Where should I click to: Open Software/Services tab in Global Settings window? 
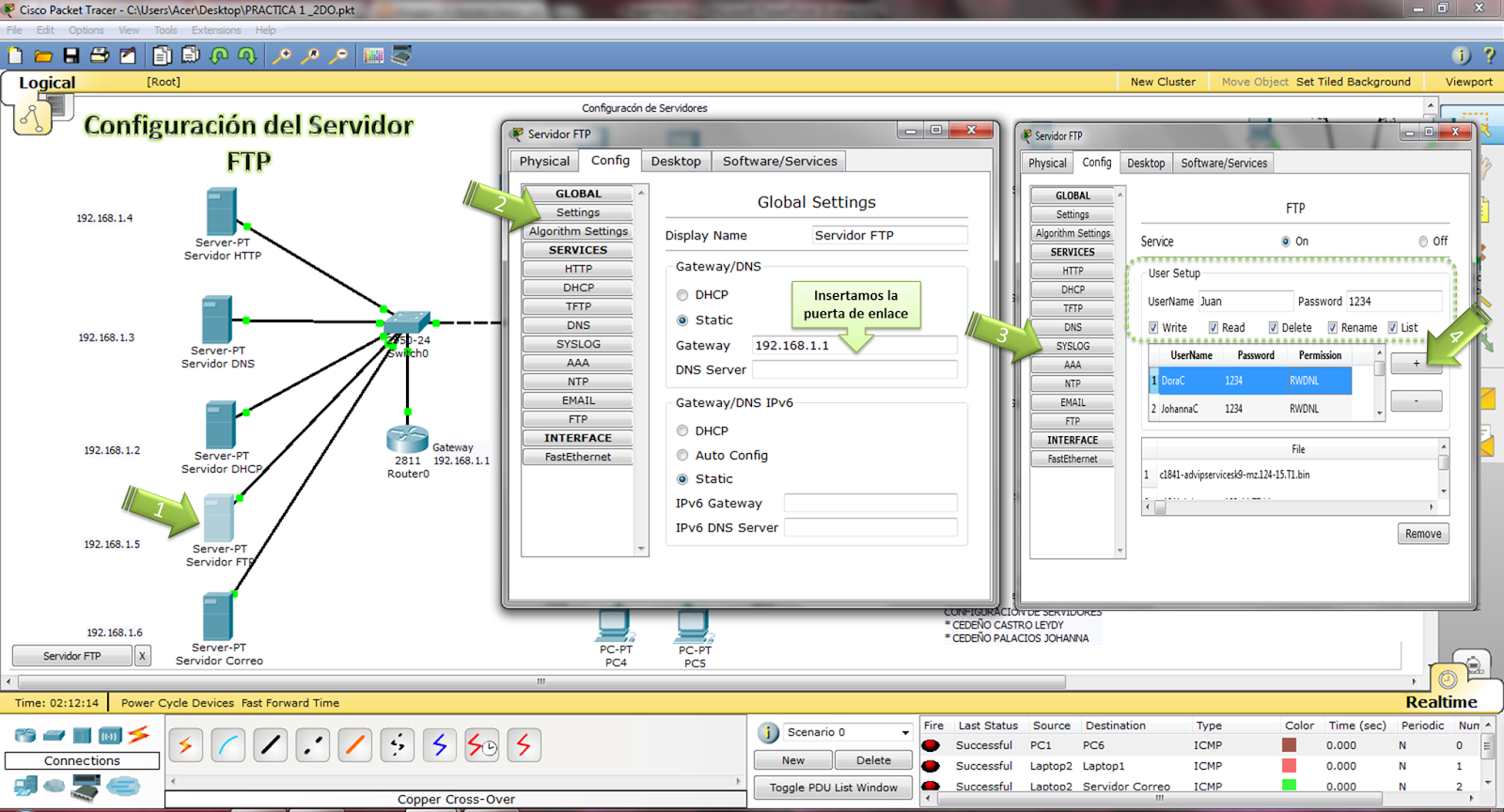(779, 162)
